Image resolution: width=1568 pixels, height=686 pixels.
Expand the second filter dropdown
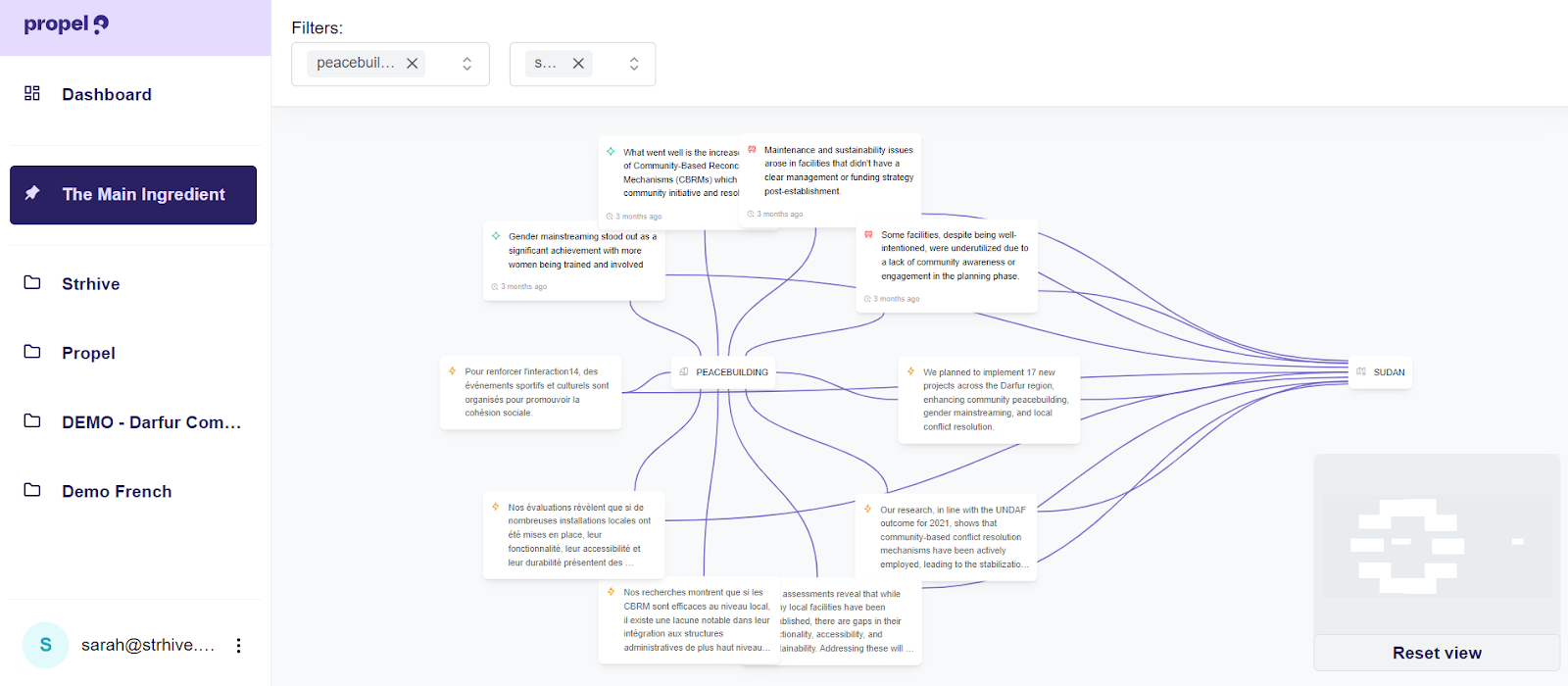pos(634,64)
